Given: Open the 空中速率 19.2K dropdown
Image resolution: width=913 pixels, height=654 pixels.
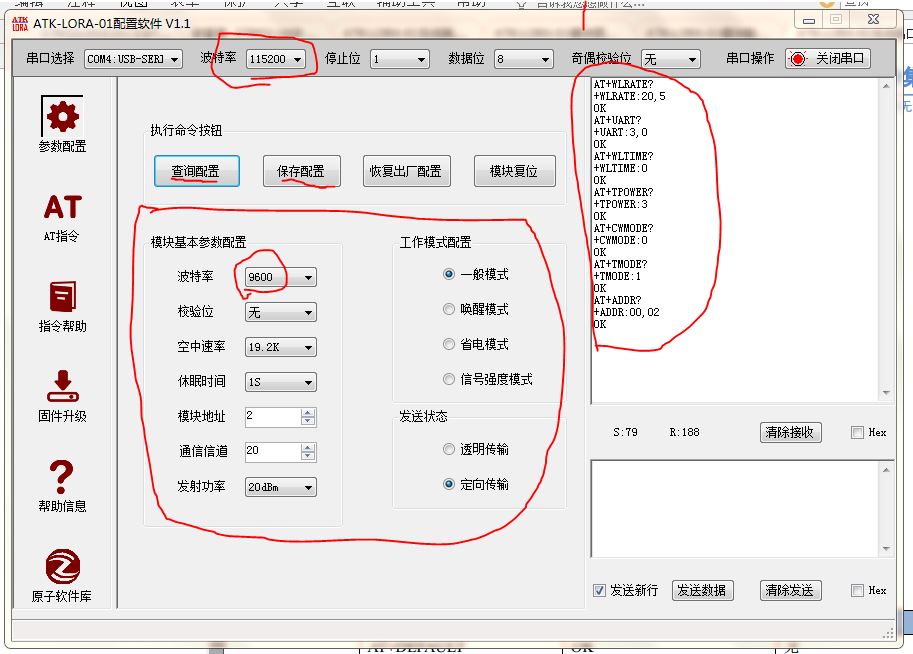Looking at the screenshot, I should [x=281, y=347].
